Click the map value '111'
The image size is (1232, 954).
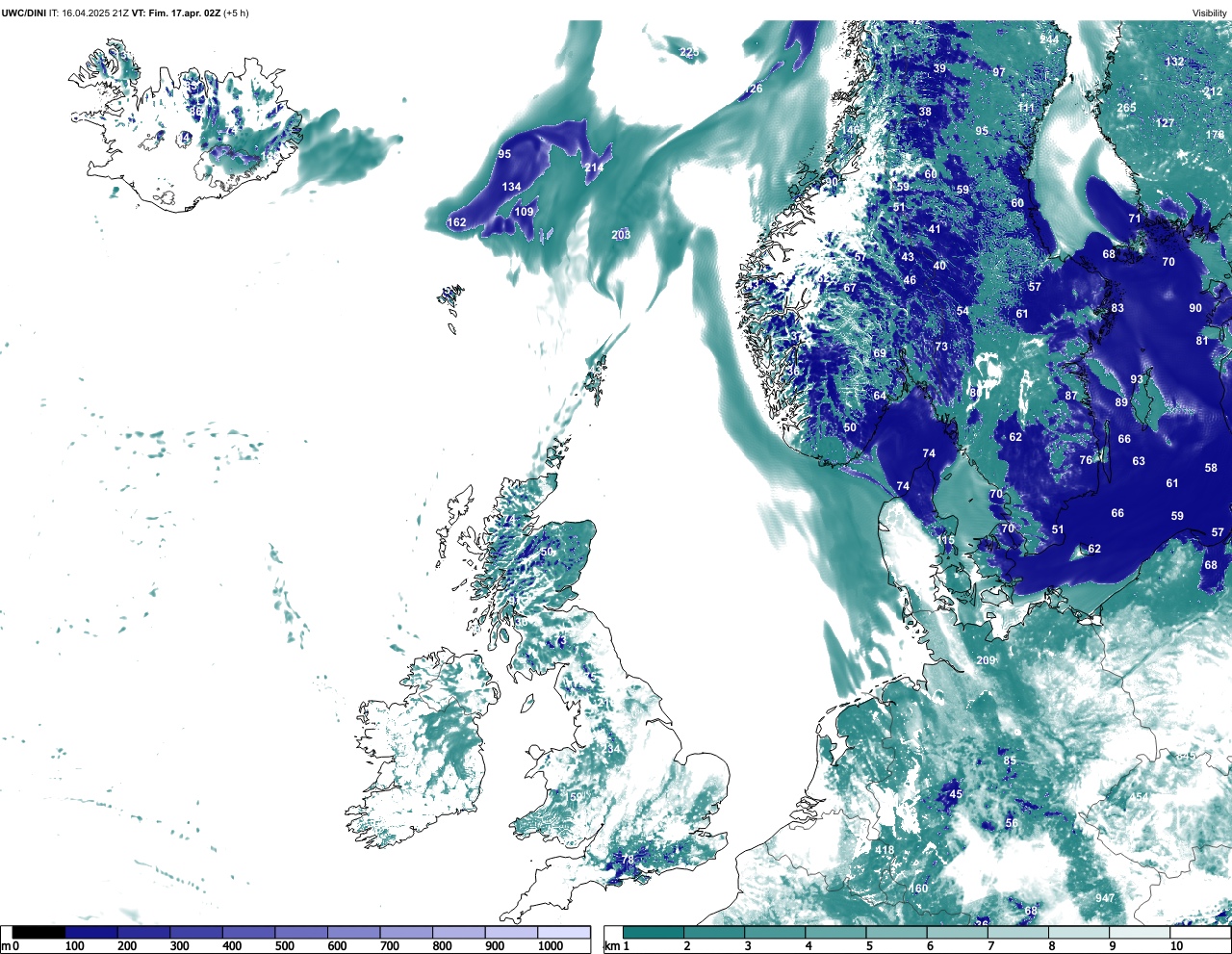pos(1026,109)
